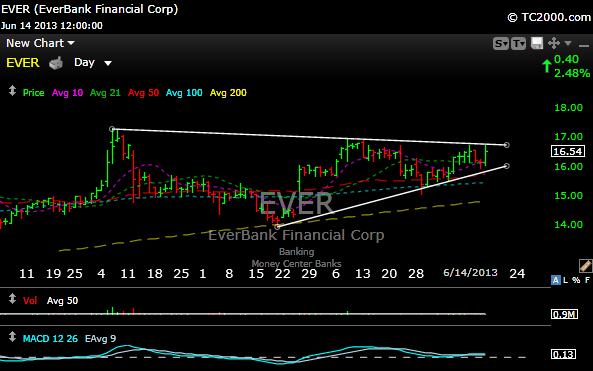Select the red Avg 50 legend
Viewport: 593px width, 371px height.
[143, 93]
